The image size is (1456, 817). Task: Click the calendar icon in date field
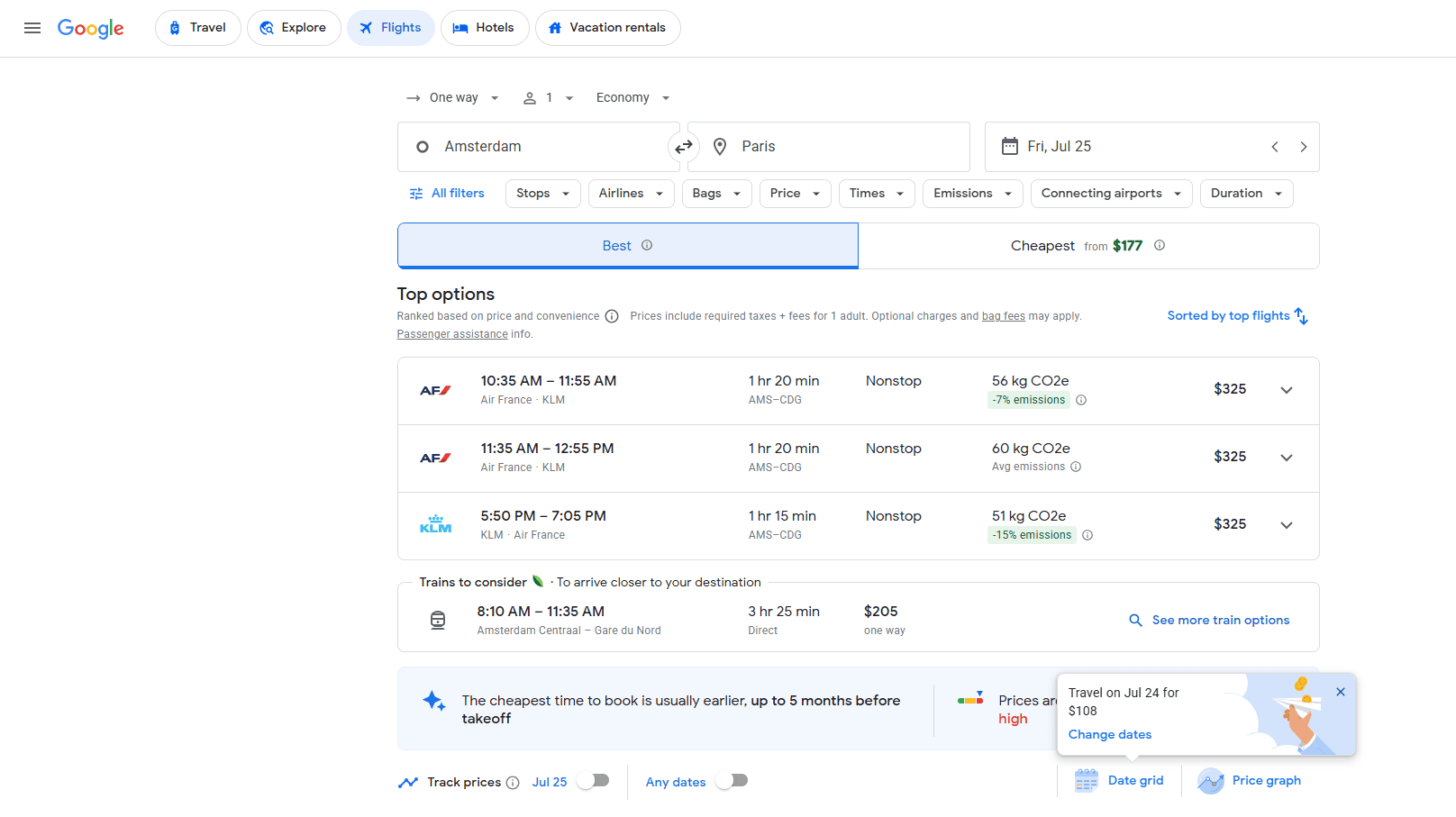tap(1010, 146)
